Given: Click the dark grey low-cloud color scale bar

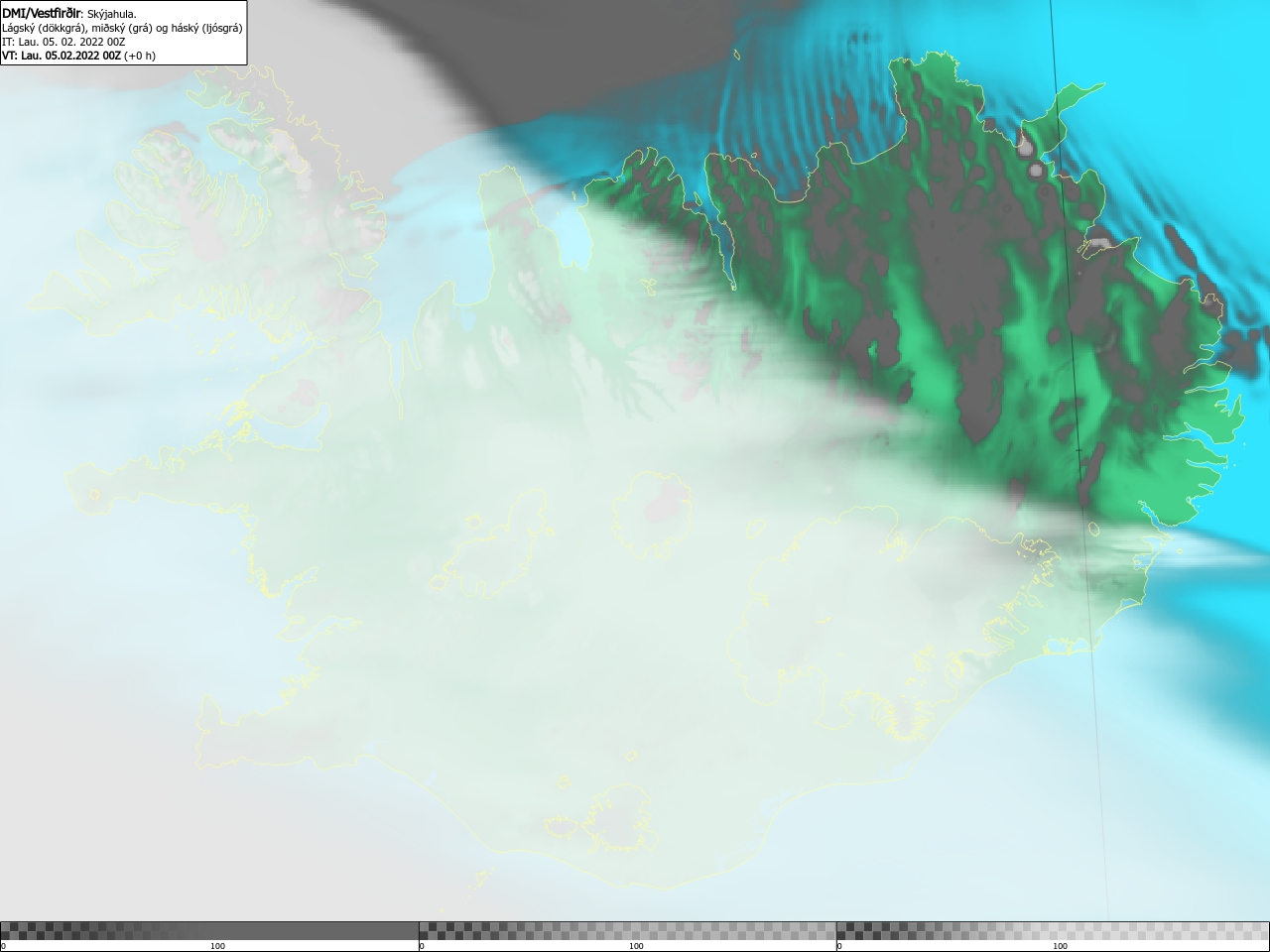Looking at the screenshot, I should (209, 931).
